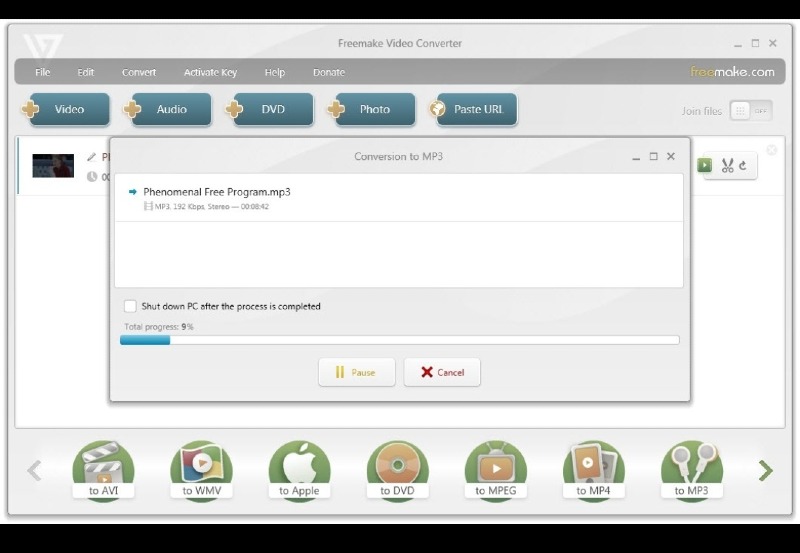The image size is (800, 553).
Task: Click the total progress bar
Action: coord(399,340)
